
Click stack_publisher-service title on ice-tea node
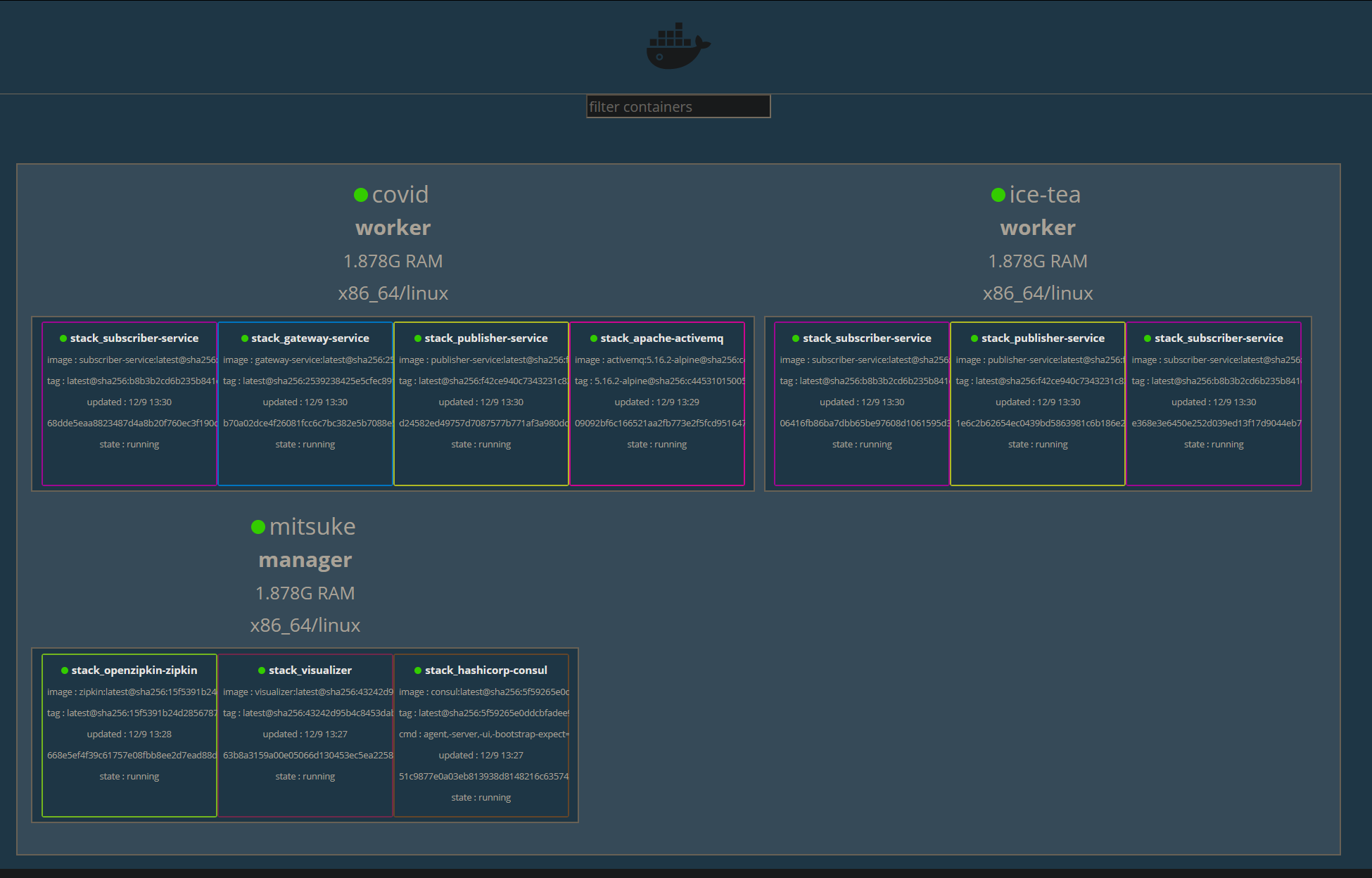(1043, 338)
